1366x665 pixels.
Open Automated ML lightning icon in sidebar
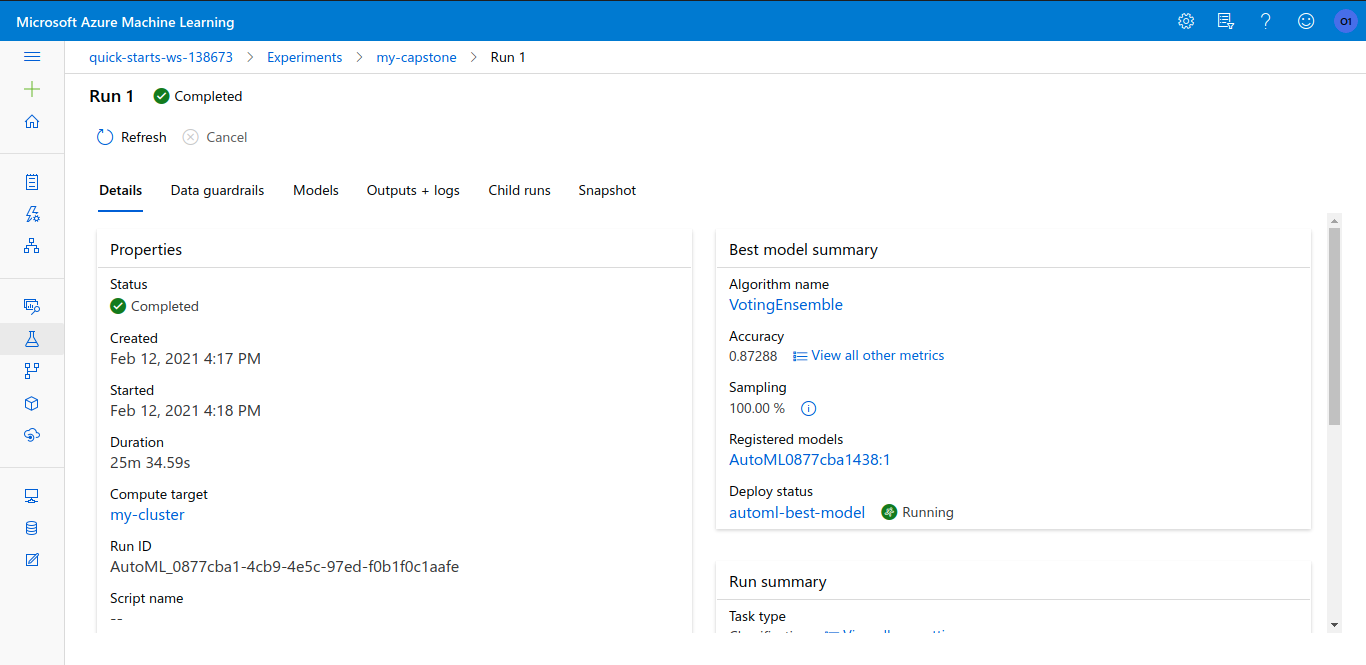[x=32, y=214]
